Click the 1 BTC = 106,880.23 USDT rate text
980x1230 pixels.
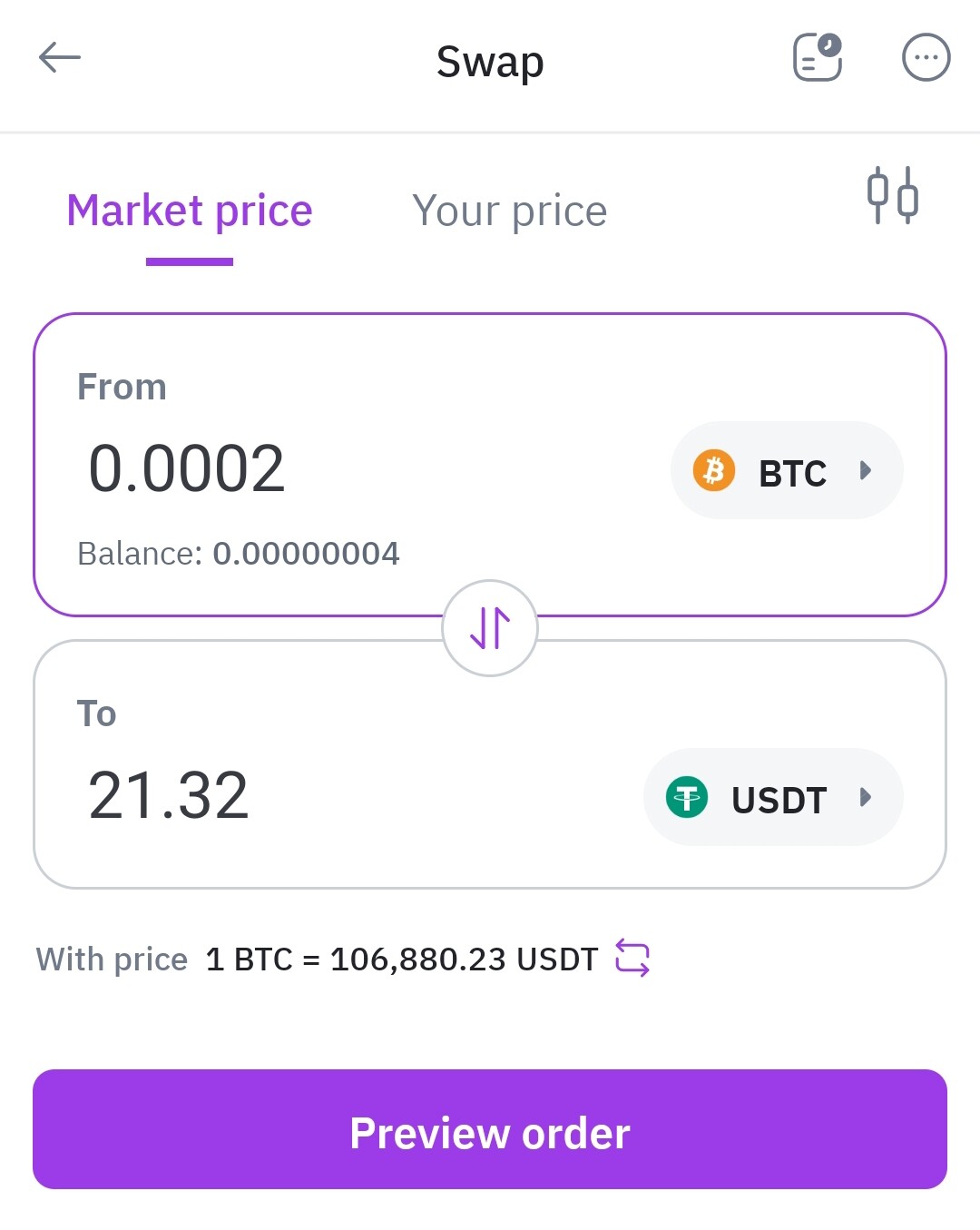click(x=402, y=959)
